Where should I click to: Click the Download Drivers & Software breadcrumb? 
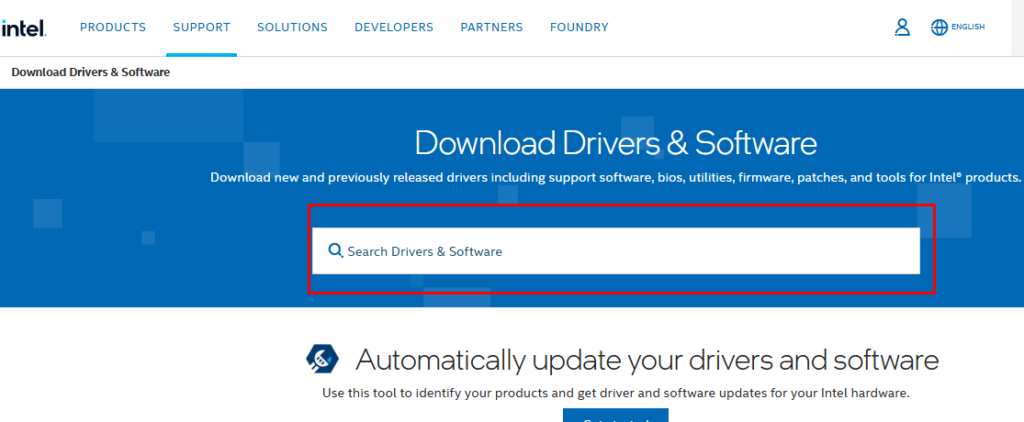pyautogui.click(x=90, y=72)
